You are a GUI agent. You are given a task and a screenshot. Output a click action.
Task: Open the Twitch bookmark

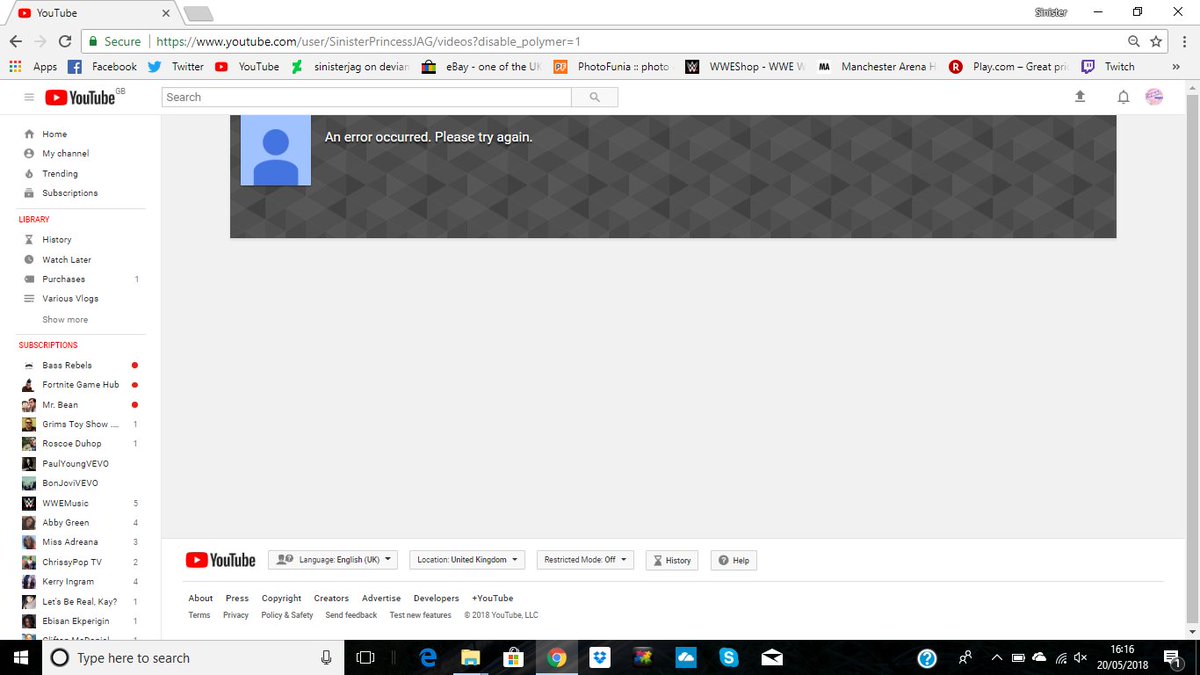(1108, 67)
